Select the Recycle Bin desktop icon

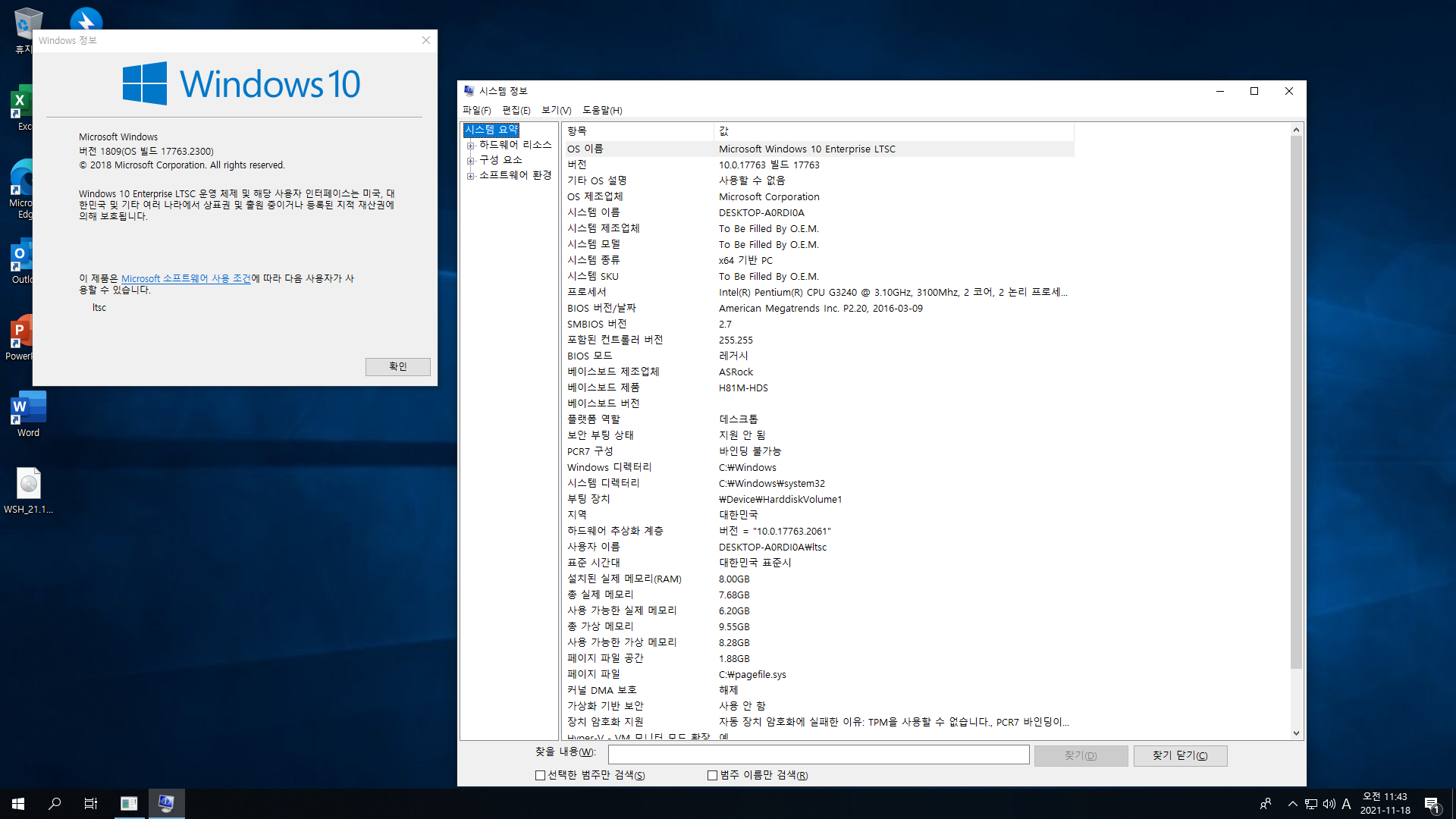(x=23, y=30)
